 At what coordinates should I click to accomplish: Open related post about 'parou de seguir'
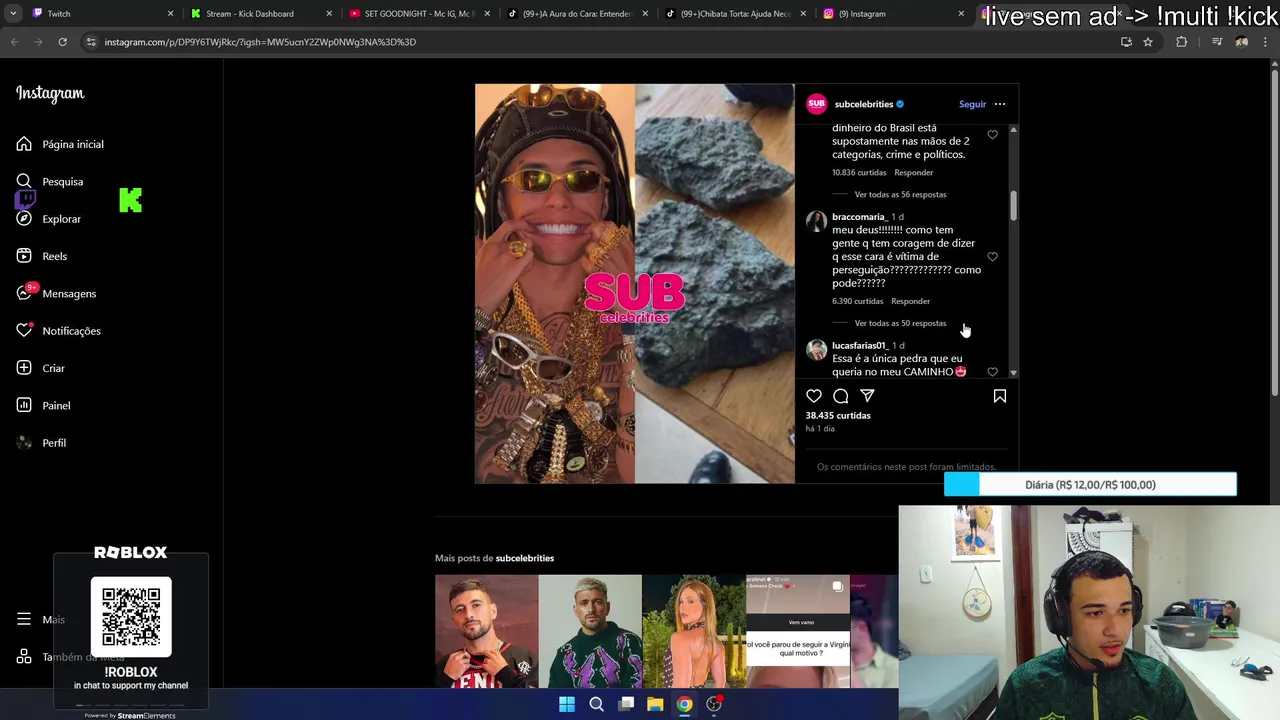click(x=798, y=631)
